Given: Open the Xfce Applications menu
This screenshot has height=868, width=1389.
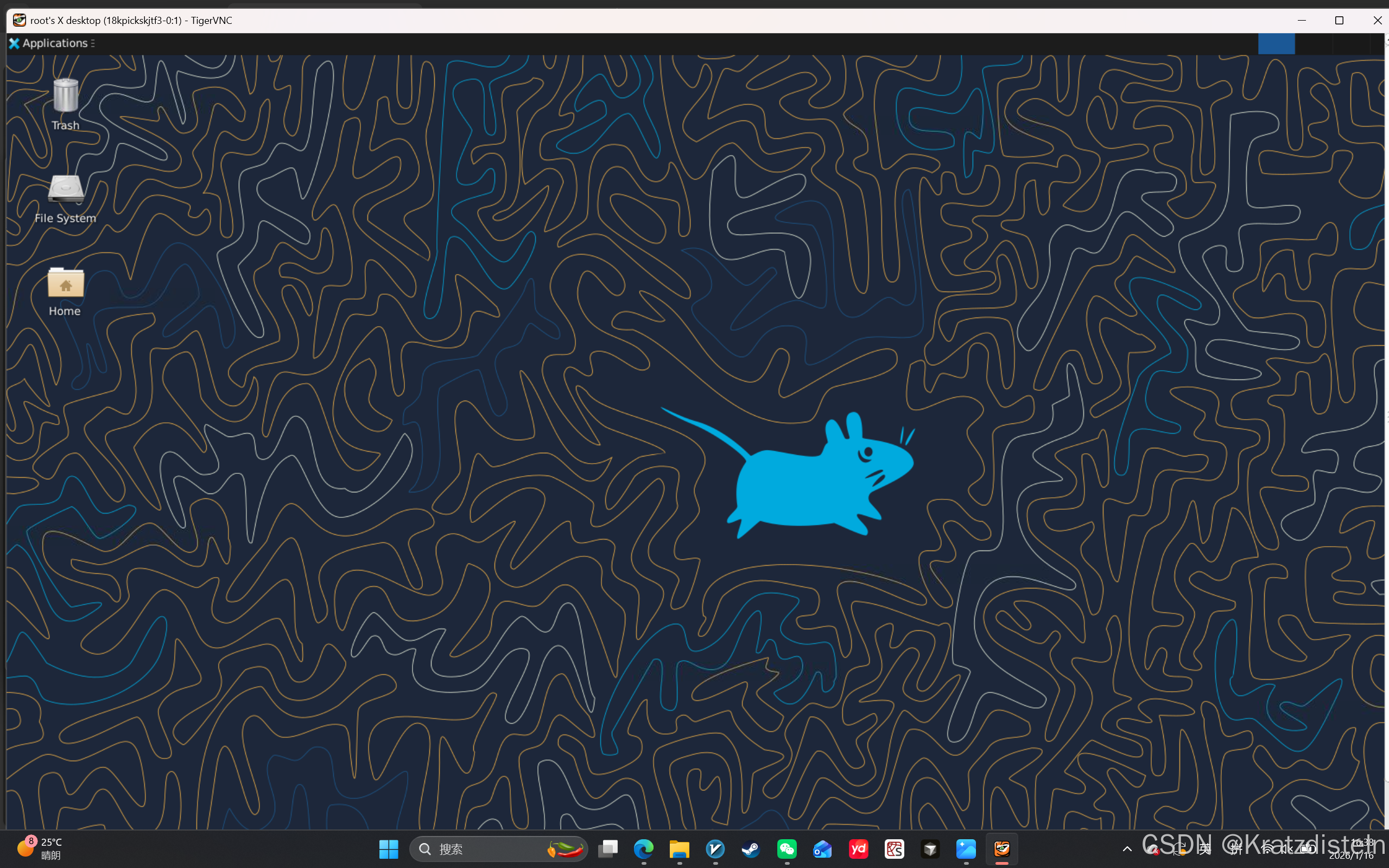Looking at the screenshot, I should tap(50, 43).
